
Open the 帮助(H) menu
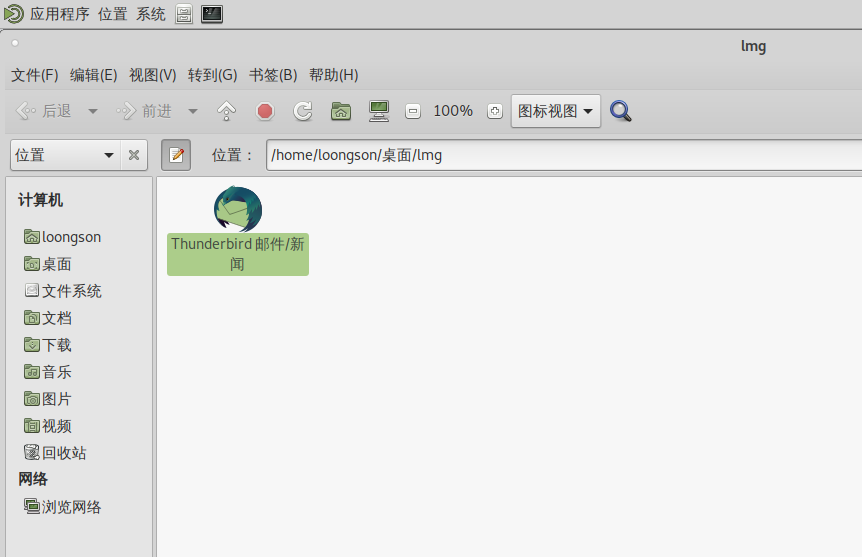coord(334,75)
